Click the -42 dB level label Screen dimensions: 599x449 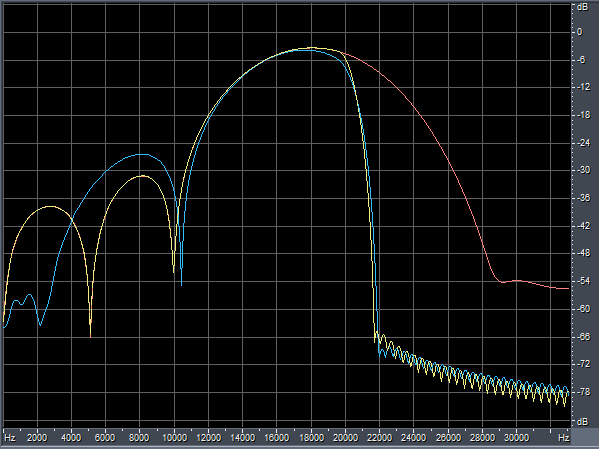[x=583, y=226]
